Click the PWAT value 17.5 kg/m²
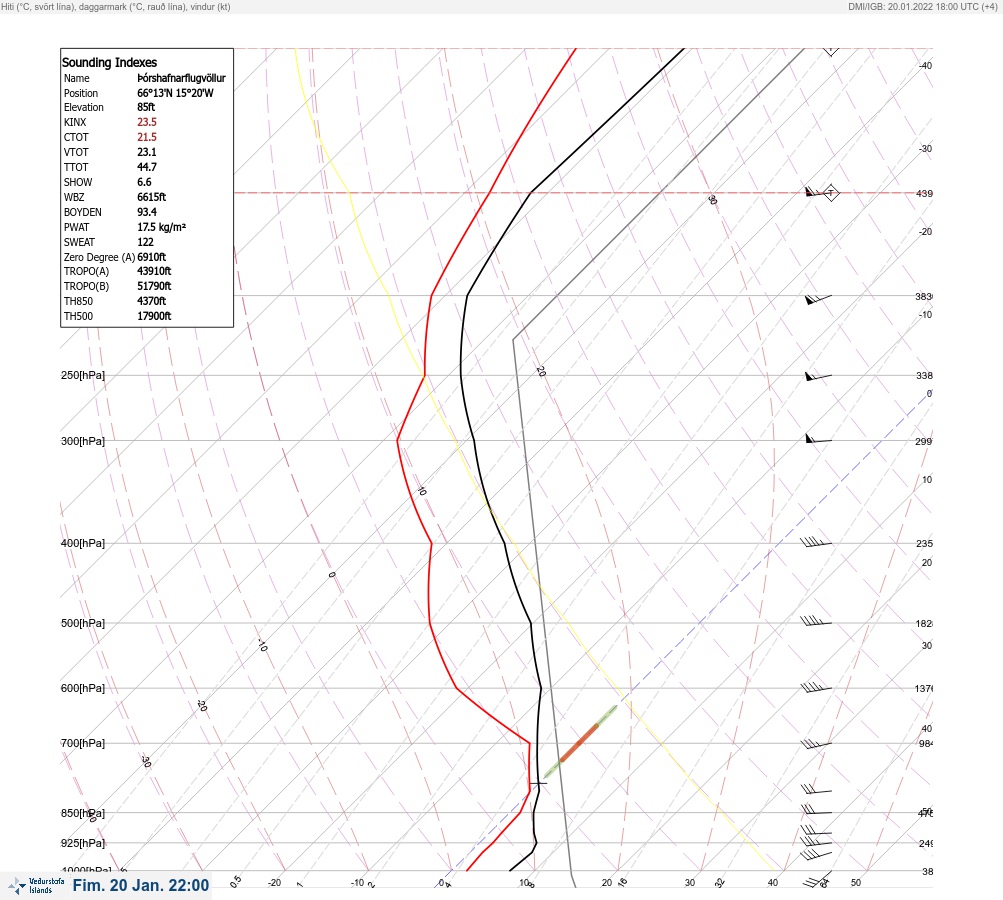Image resolution: width=1003 pixels, height=900 pixels. pos(161,227)
